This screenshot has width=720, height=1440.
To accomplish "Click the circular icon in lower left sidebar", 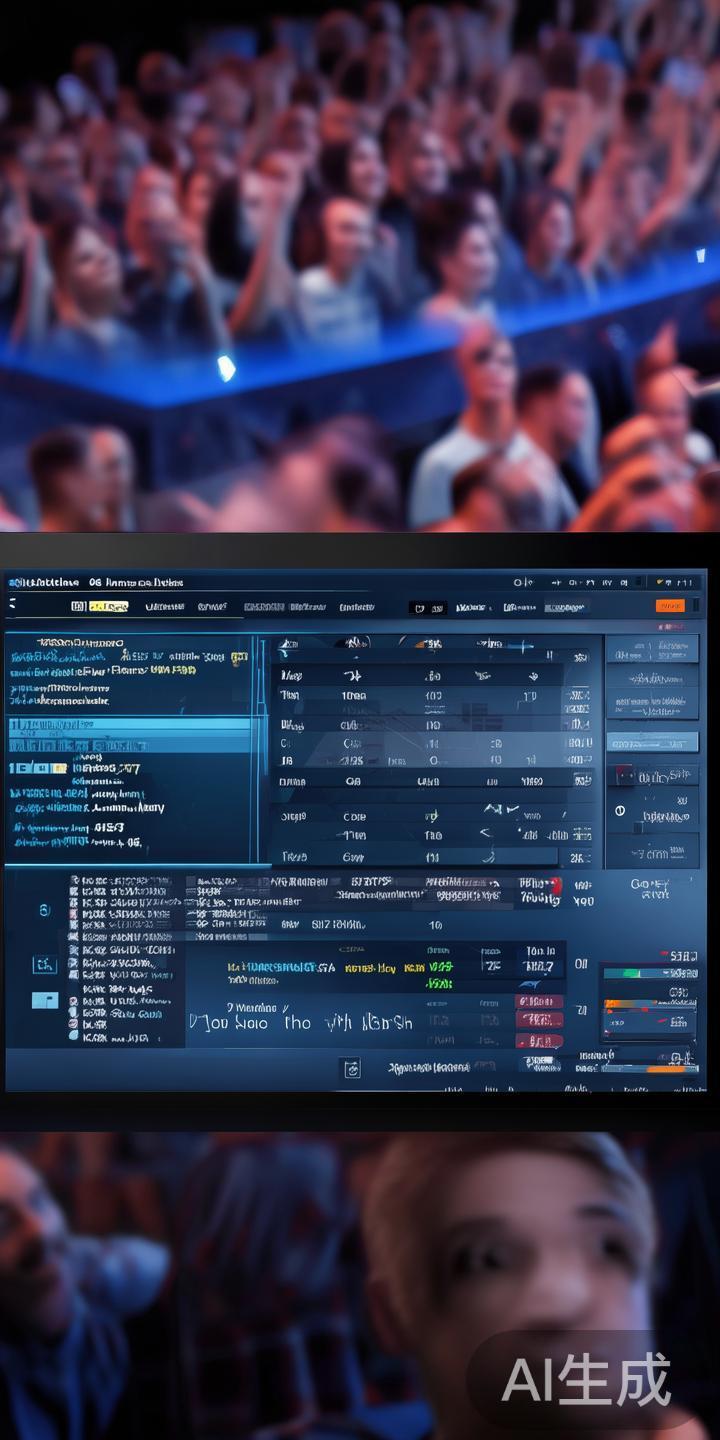I will (44, 910).
